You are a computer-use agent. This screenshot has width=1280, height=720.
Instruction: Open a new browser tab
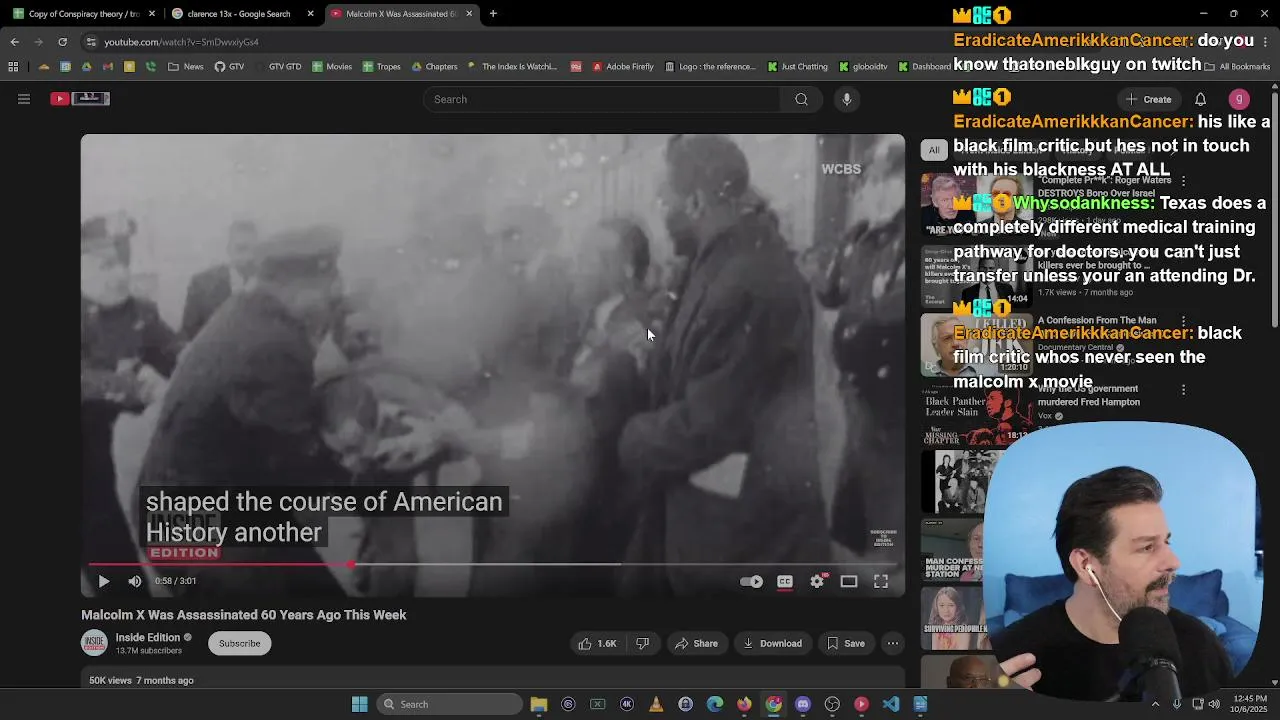coord(493,14)
